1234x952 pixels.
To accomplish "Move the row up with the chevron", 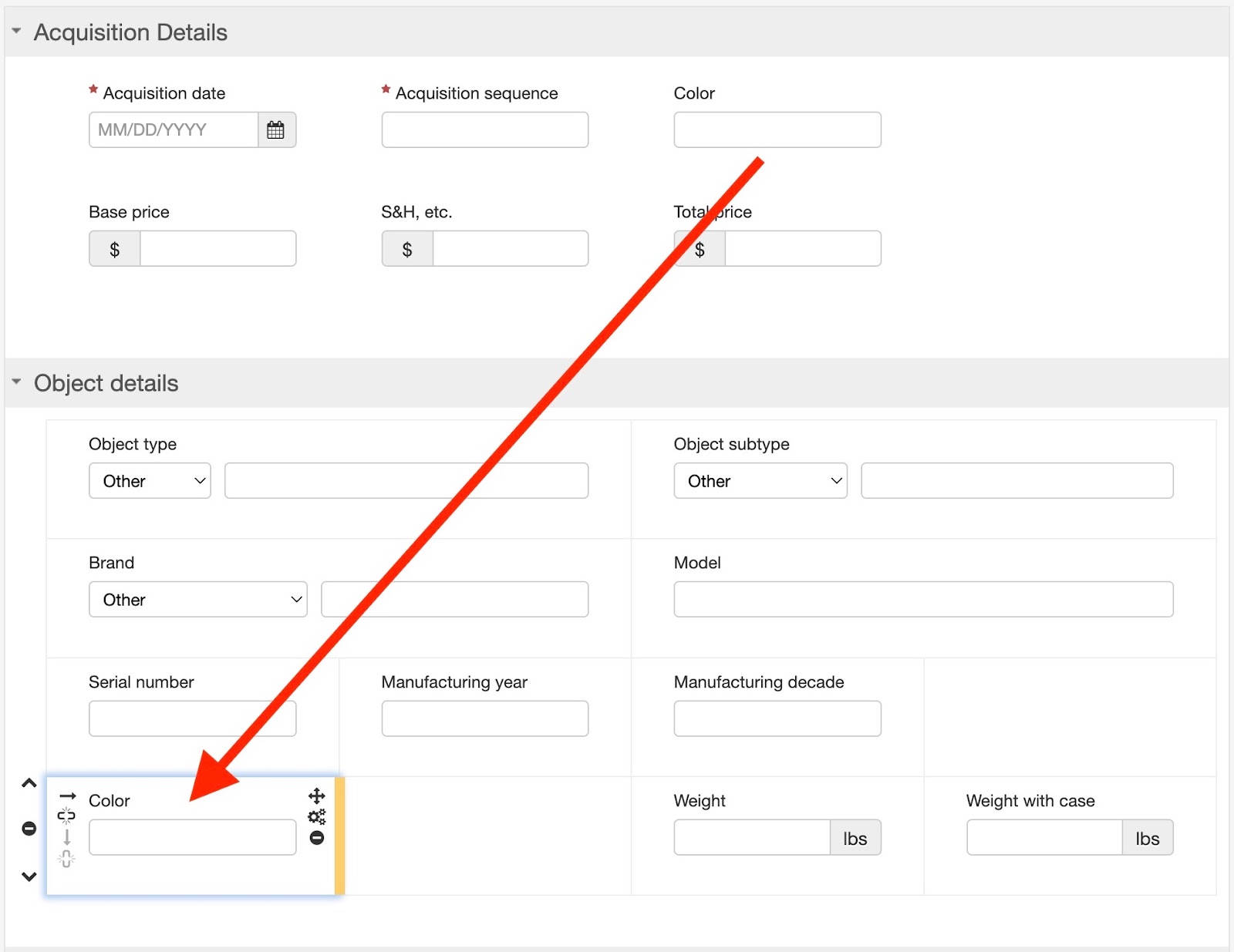I will [x=29, y=783].
